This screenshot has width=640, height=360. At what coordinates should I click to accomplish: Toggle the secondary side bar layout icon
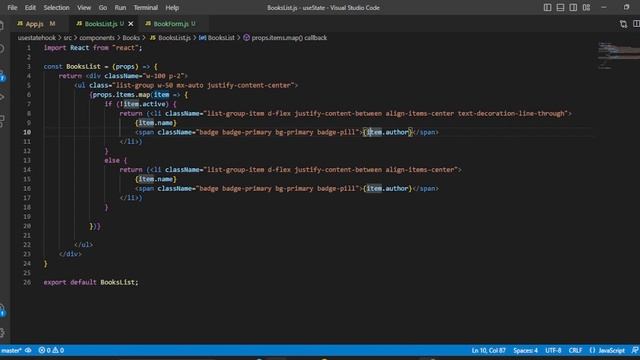click(x=573, y=8)
